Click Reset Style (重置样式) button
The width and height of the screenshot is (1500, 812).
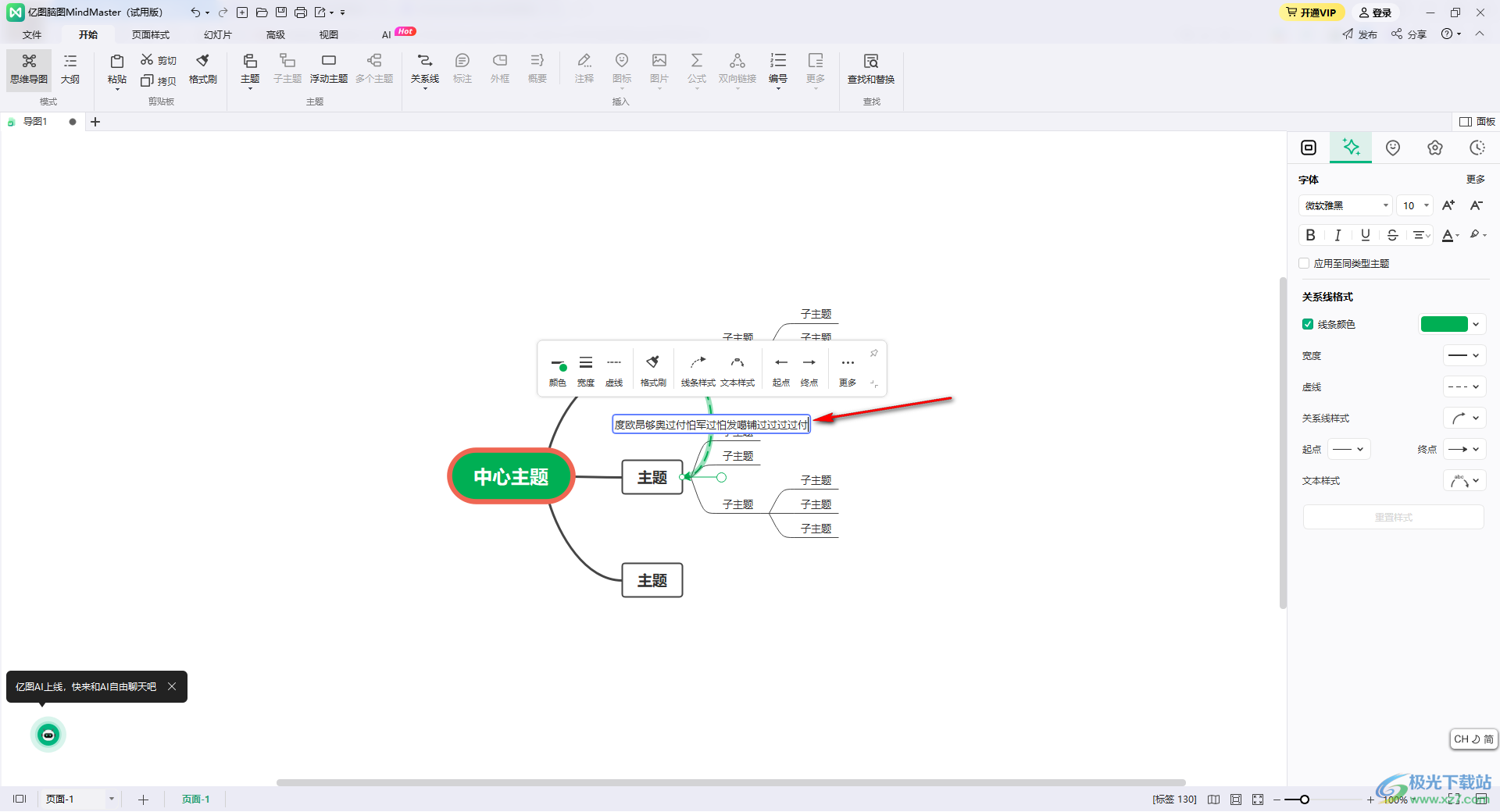coord(1394,517)
